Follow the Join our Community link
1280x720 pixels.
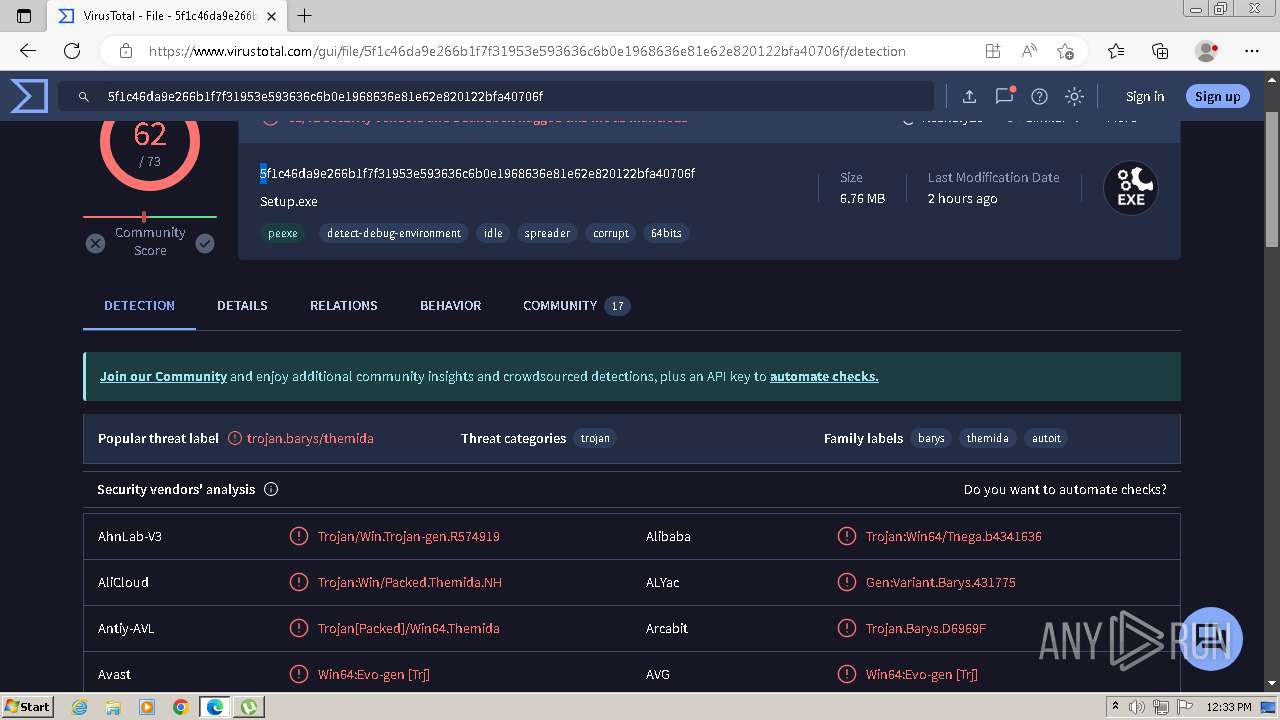click(163, 376)
